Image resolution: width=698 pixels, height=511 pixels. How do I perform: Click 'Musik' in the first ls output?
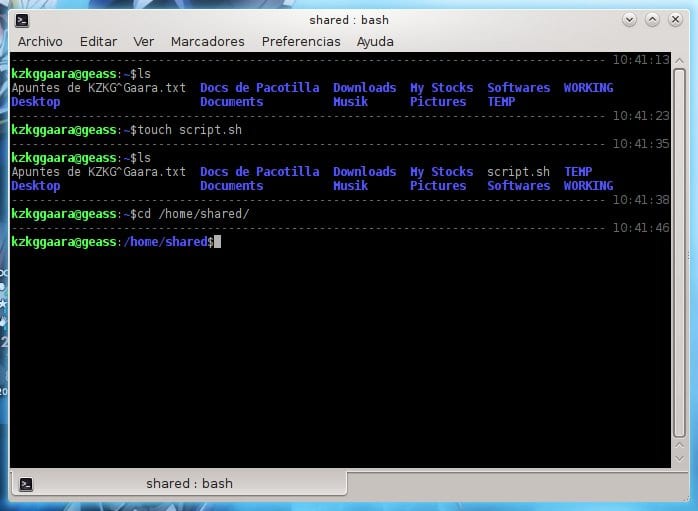pyautogui.click(x=351, y=101)
